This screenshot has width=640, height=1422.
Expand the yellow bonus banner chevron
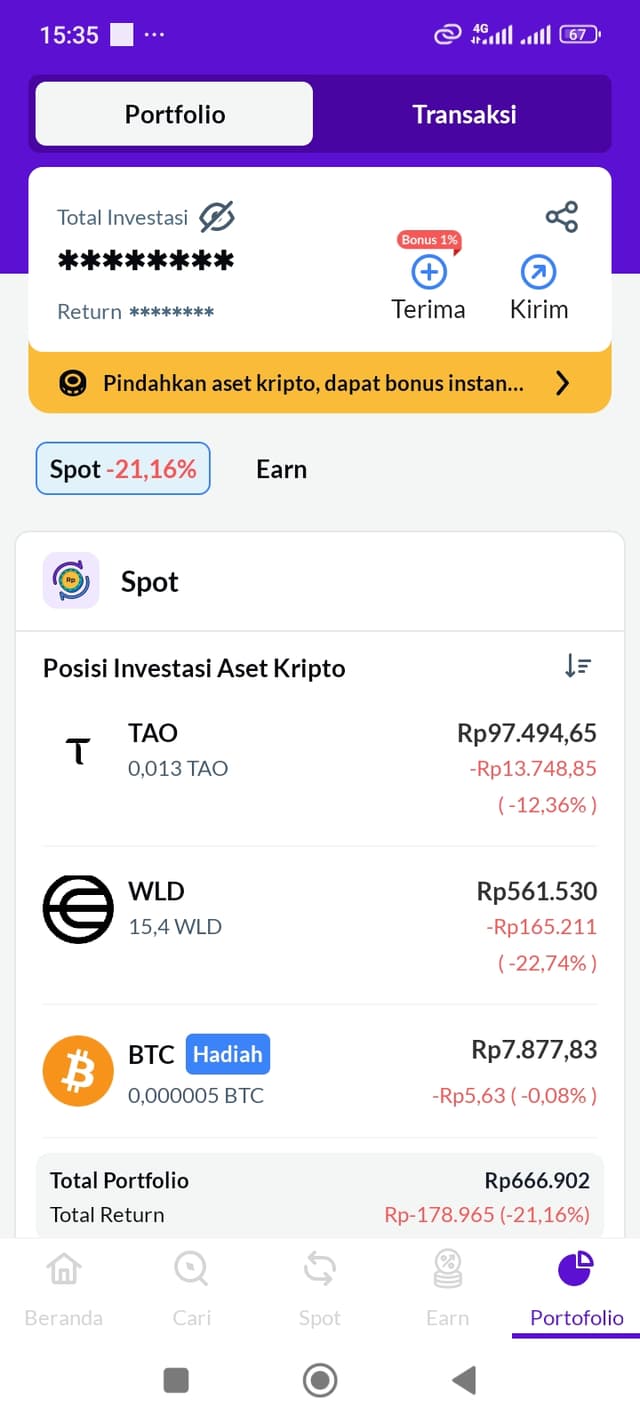(562, 383)
